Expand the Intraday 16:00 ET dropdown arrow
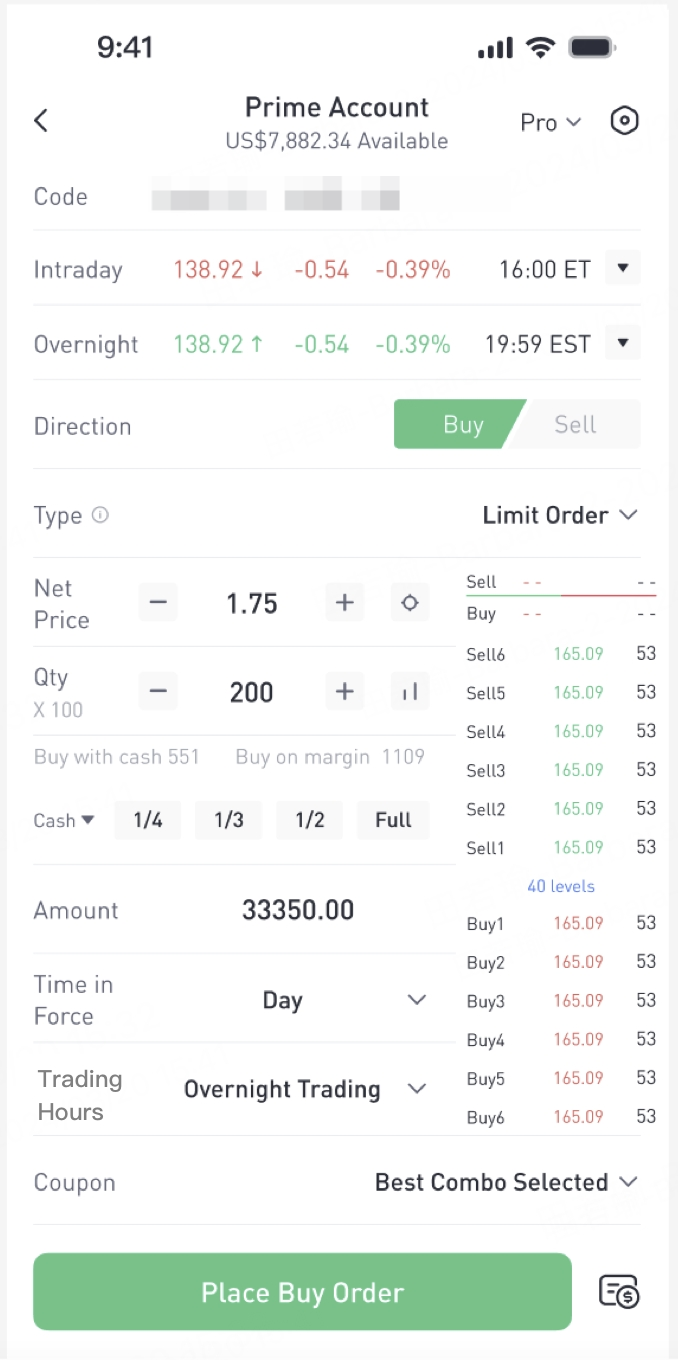The image size is (678, 1360). click(623, 269)
